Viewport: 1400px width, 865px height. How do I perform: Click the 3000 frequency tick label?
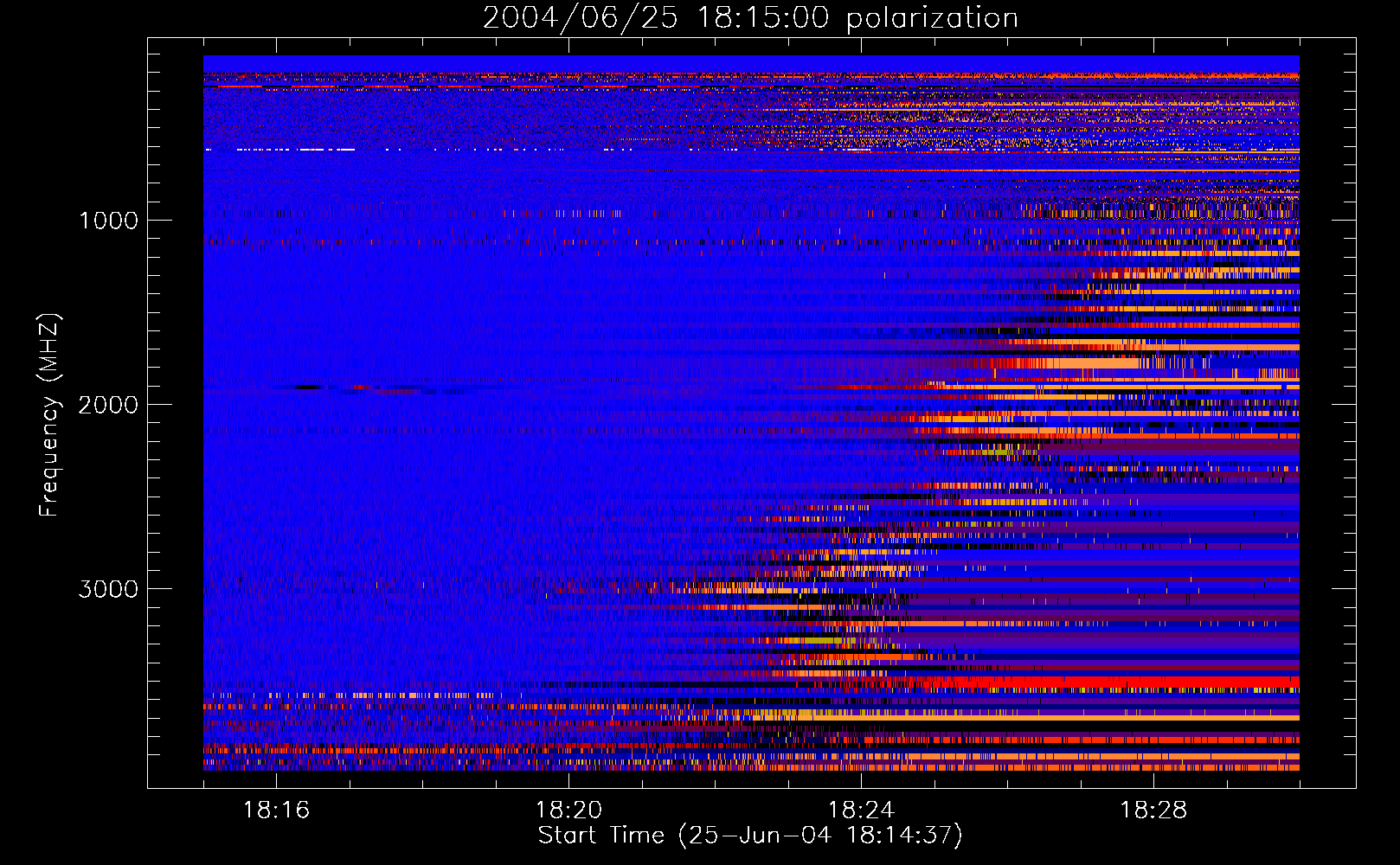(108, 589)
